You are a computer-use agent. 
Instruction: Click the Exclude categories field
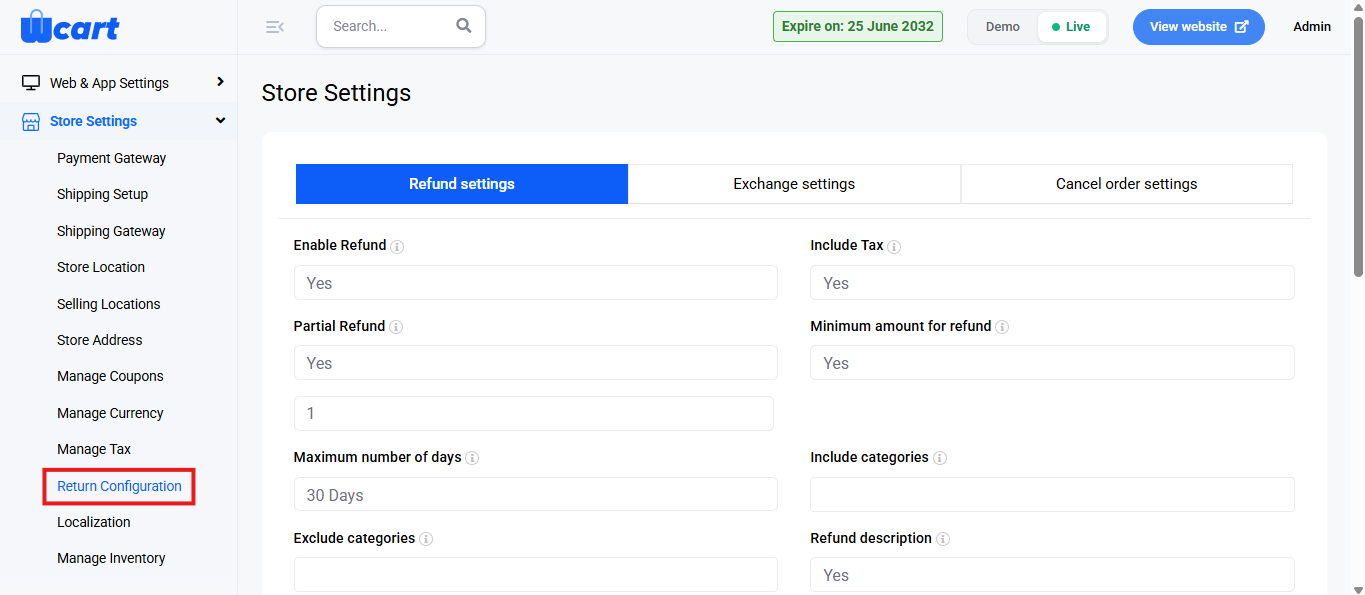(x=535, y=575)
